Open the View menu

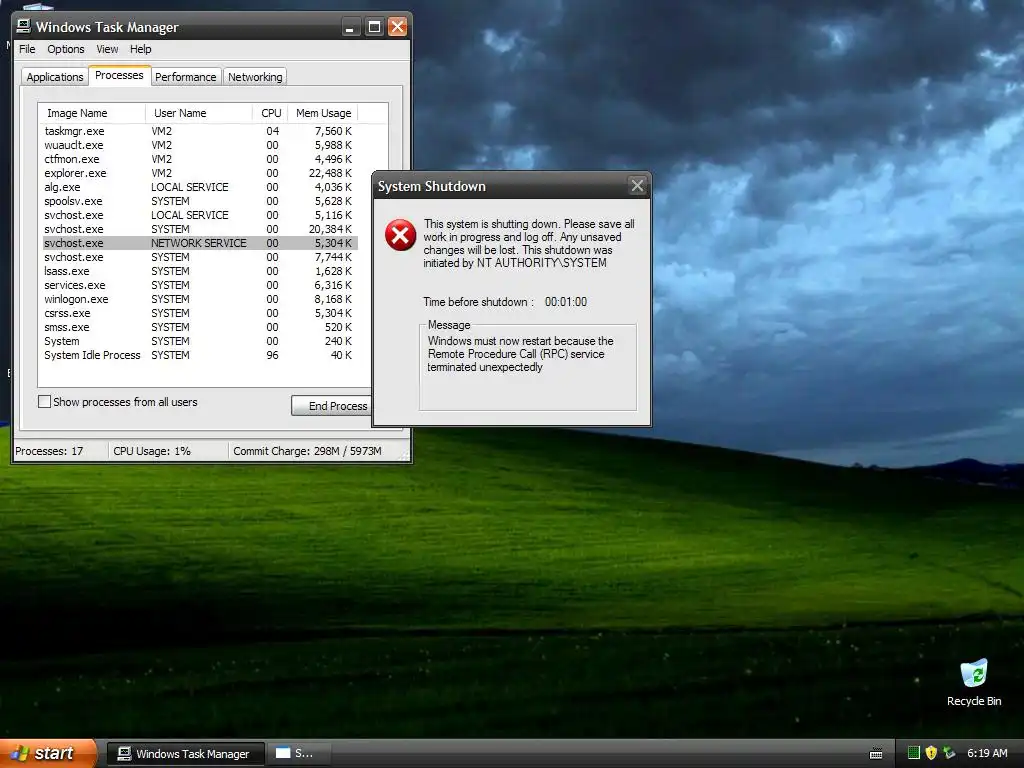click(x=107, y=49)
